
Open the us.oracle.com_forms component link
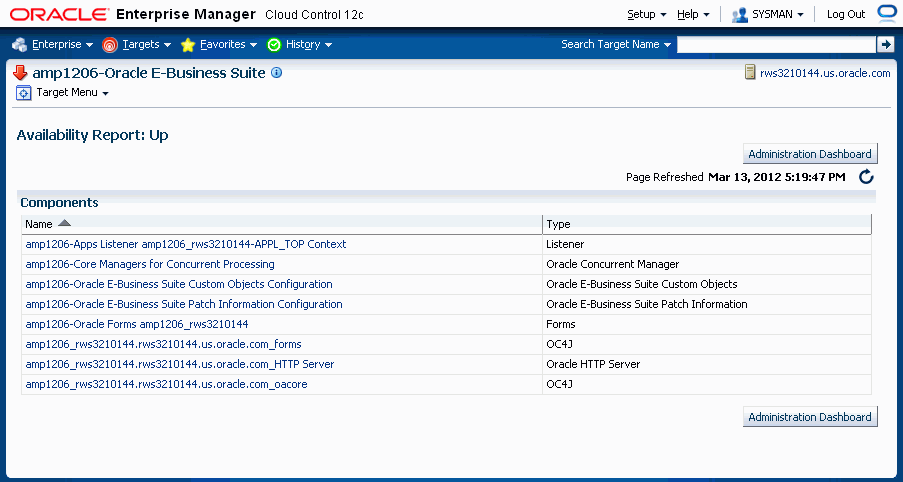point(164,344)
